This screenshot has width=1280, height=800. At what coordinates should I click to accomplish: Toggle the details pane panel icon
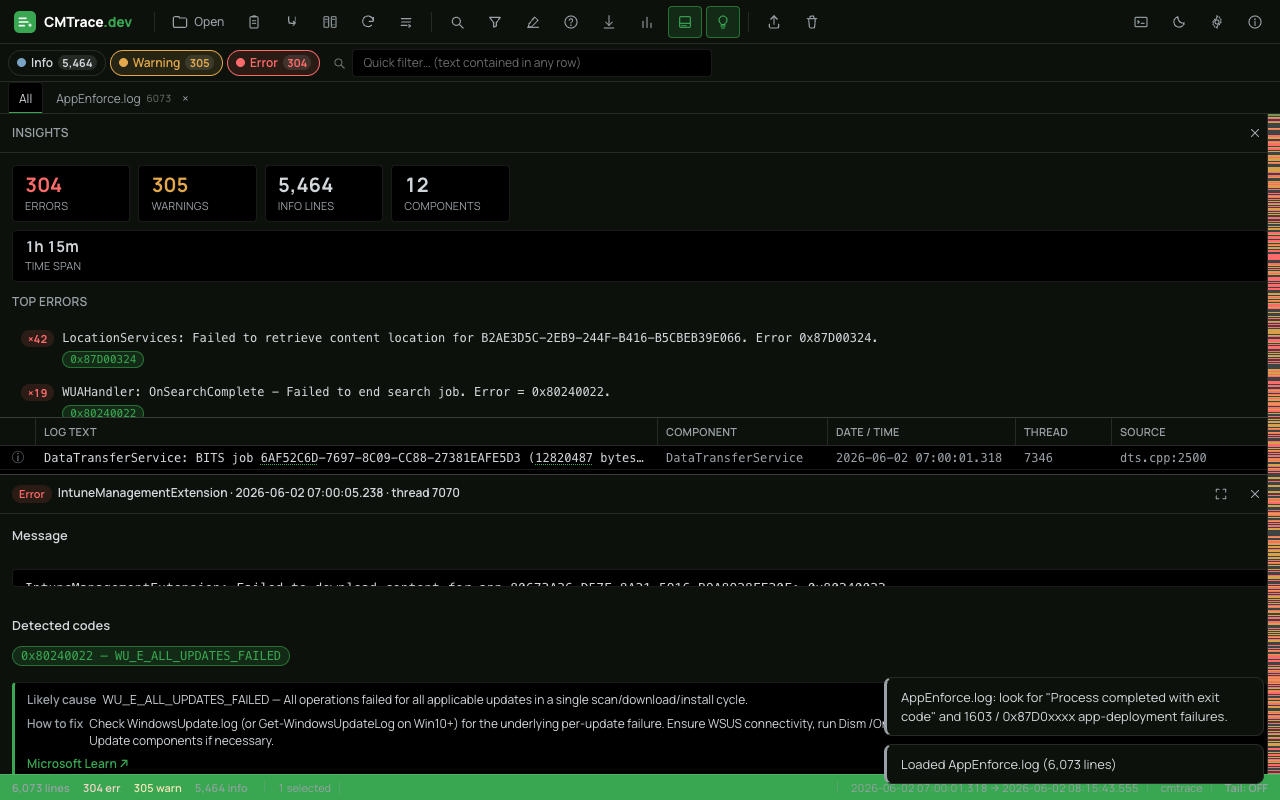(685, 22)
